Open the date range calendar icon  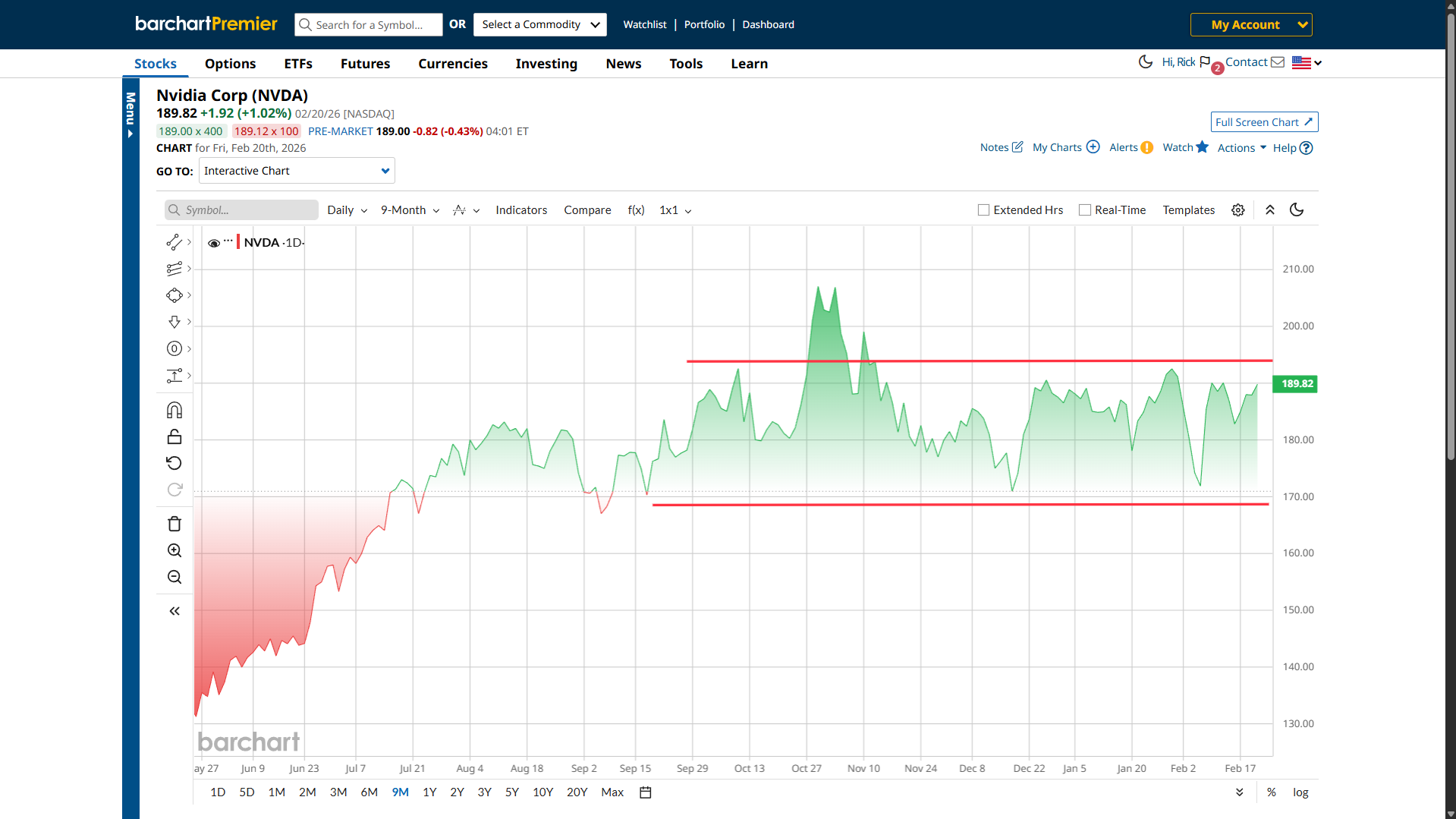(646, 792)
